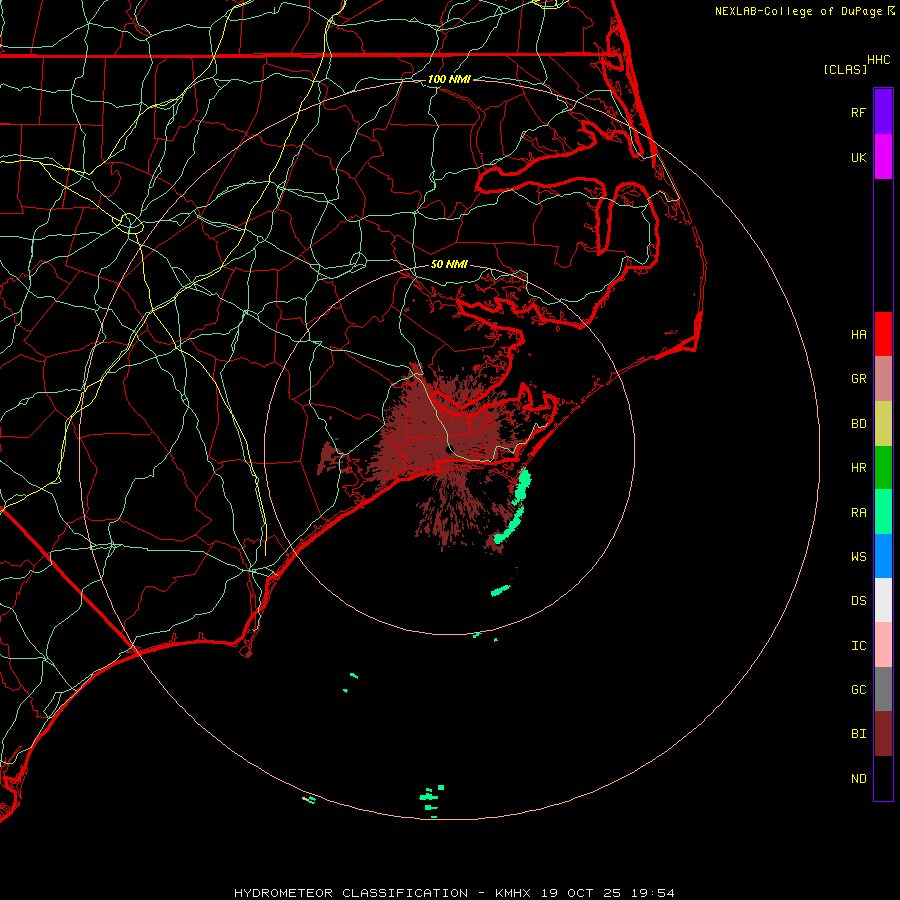Click the "100 NMI" range ring label

tap(449, 79)
